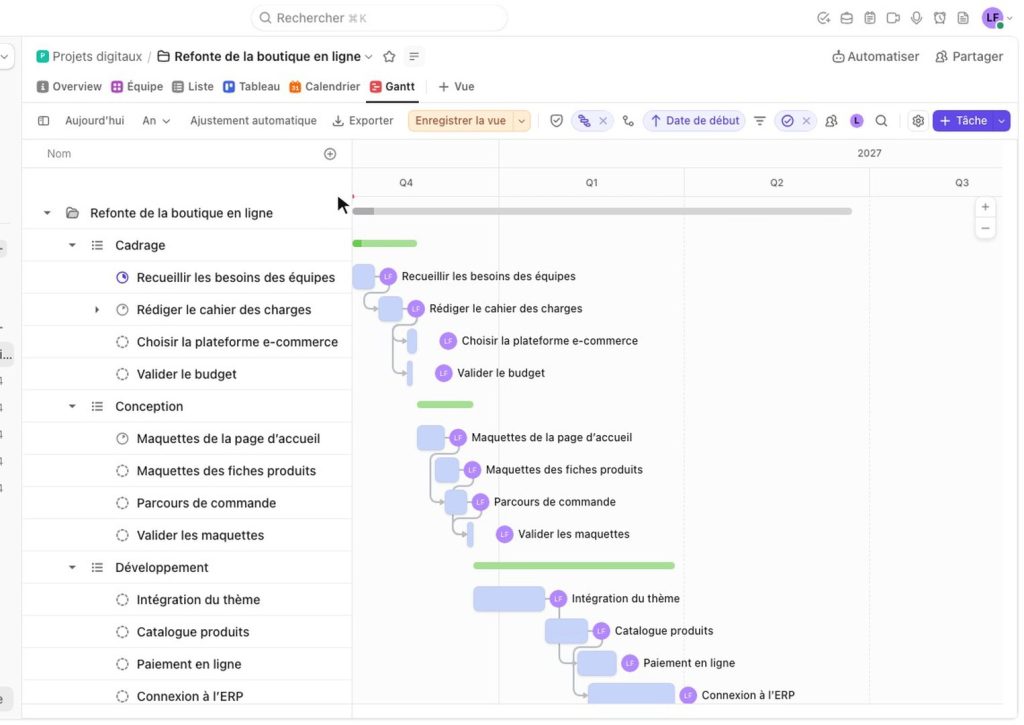Click Ajustement automatique
This screenshot has height=725, width=1024.
(253, 121)
